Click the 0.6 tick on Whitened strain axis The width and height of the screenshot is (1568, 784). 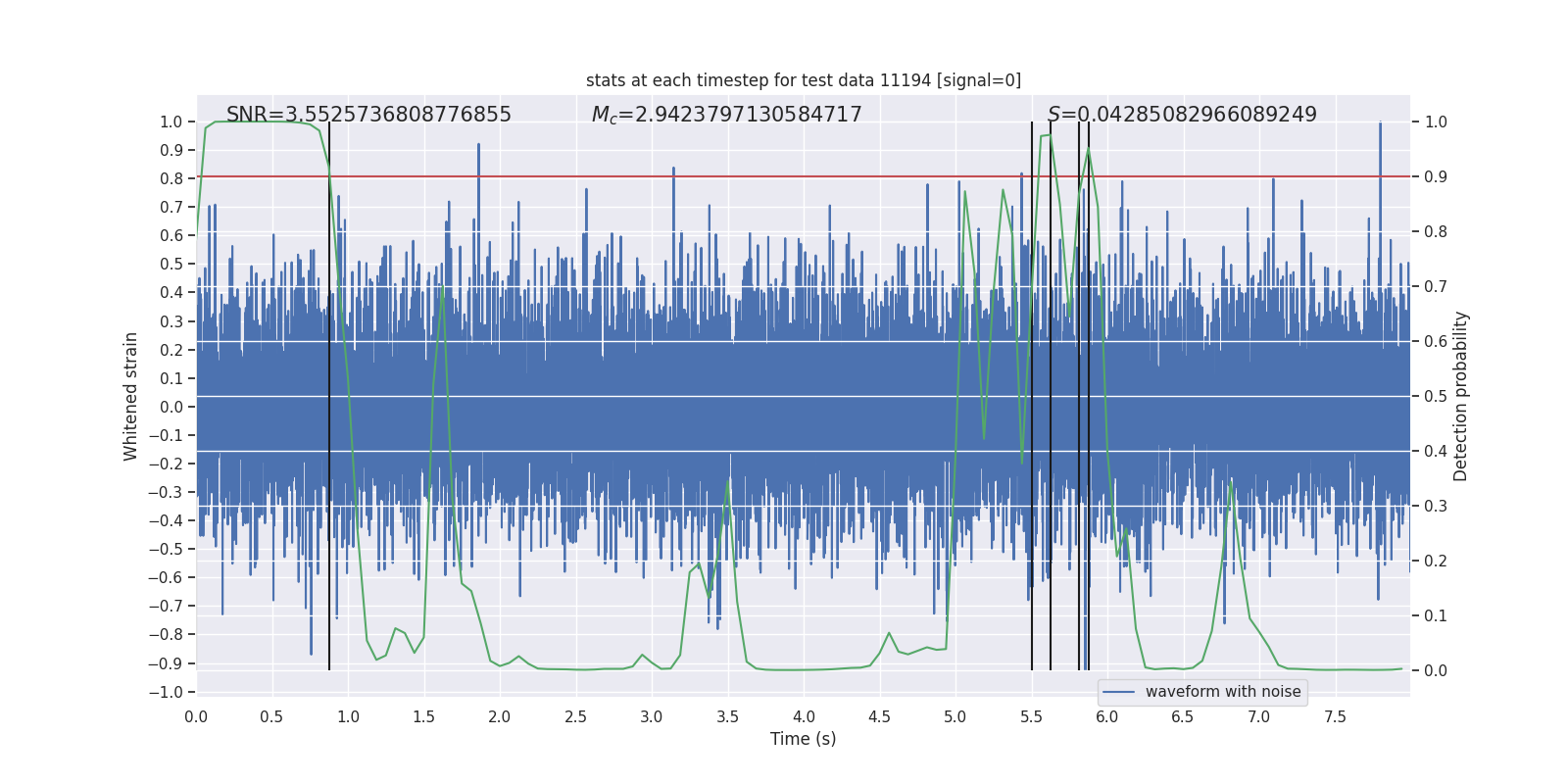tap(171, 235)
